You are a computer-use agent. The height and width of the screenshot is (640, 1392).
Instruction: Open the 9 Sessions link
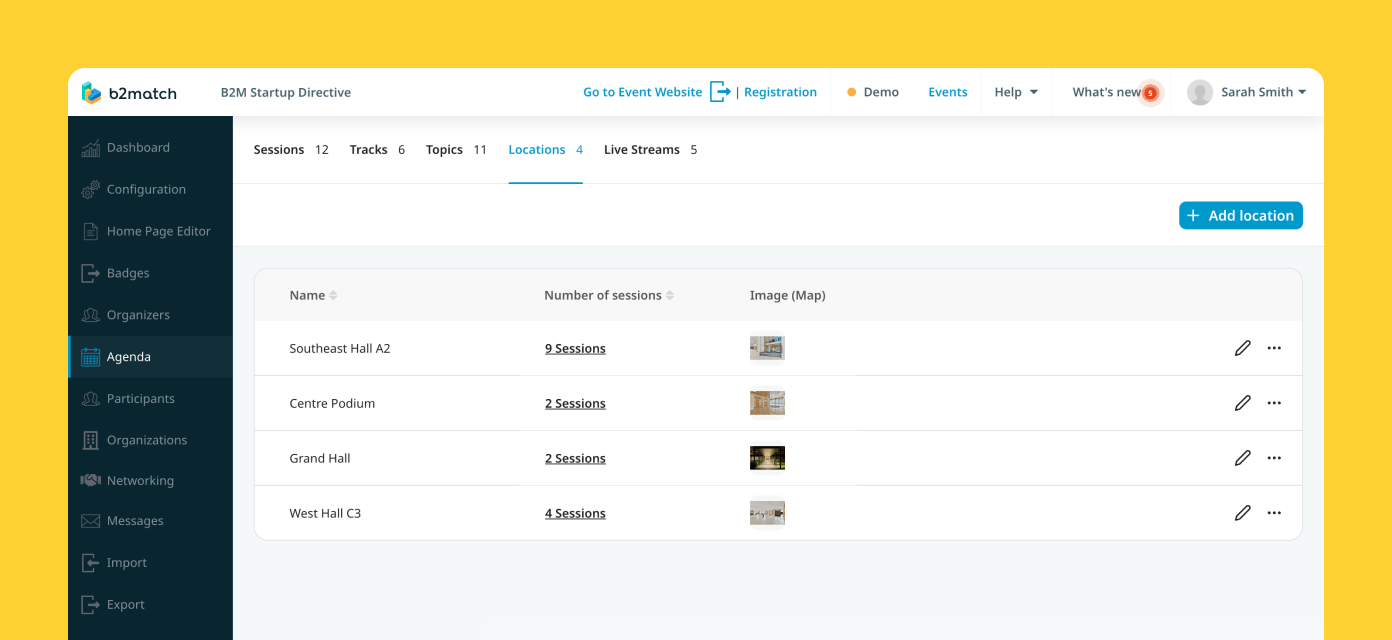(x=575, y=349)
